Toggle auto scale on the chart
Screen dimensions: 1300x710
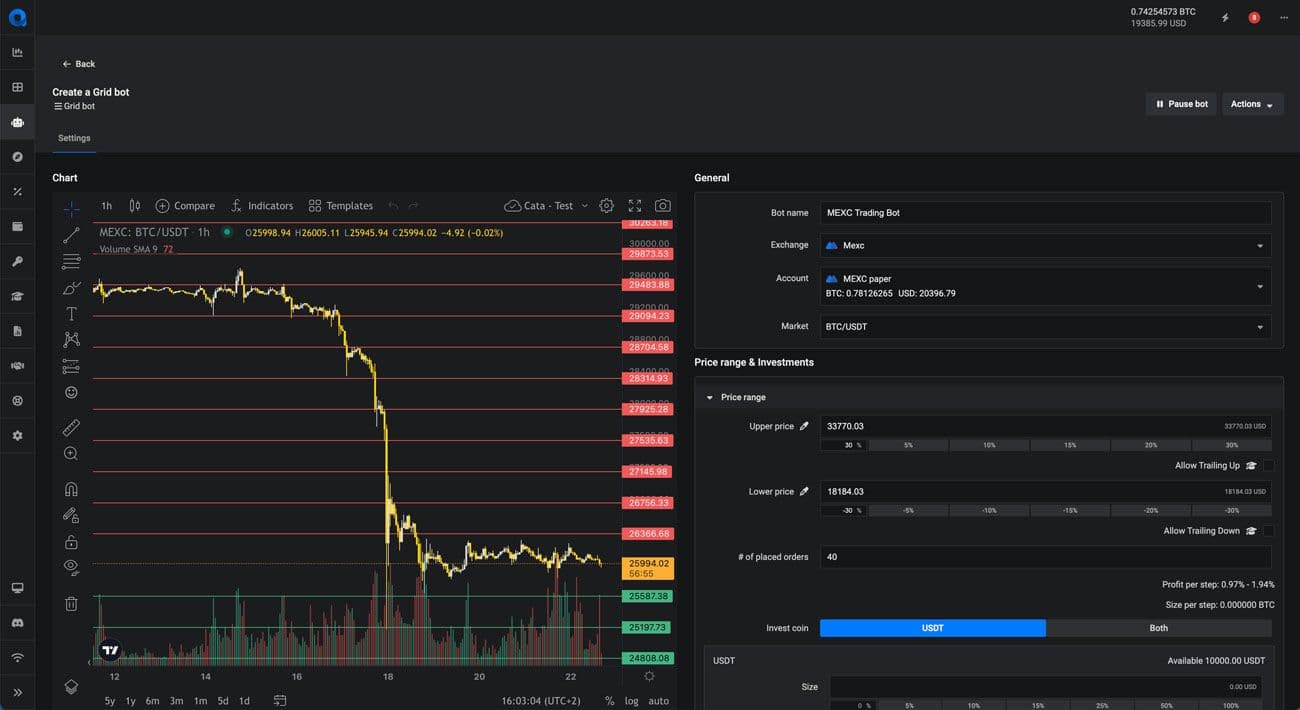[659, 701]
